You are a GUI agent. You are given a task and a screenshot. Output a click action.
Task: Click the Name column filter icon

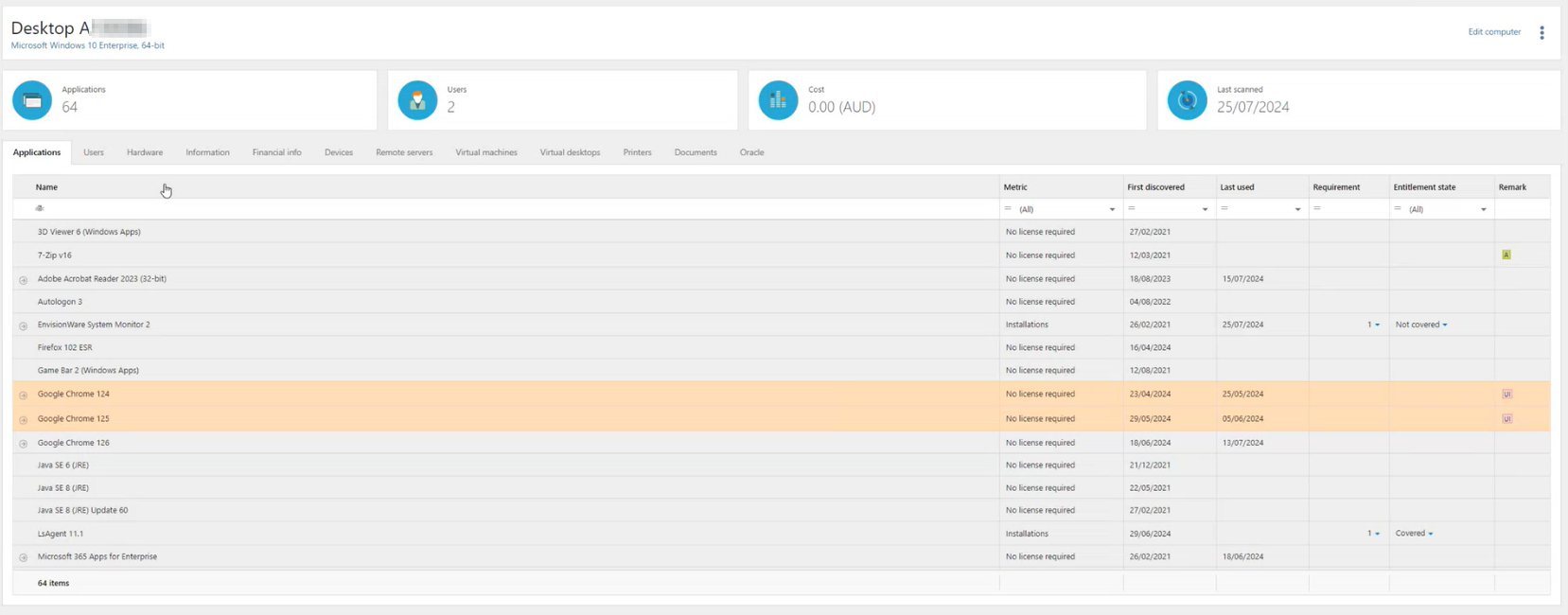click(x=40, y=208)
